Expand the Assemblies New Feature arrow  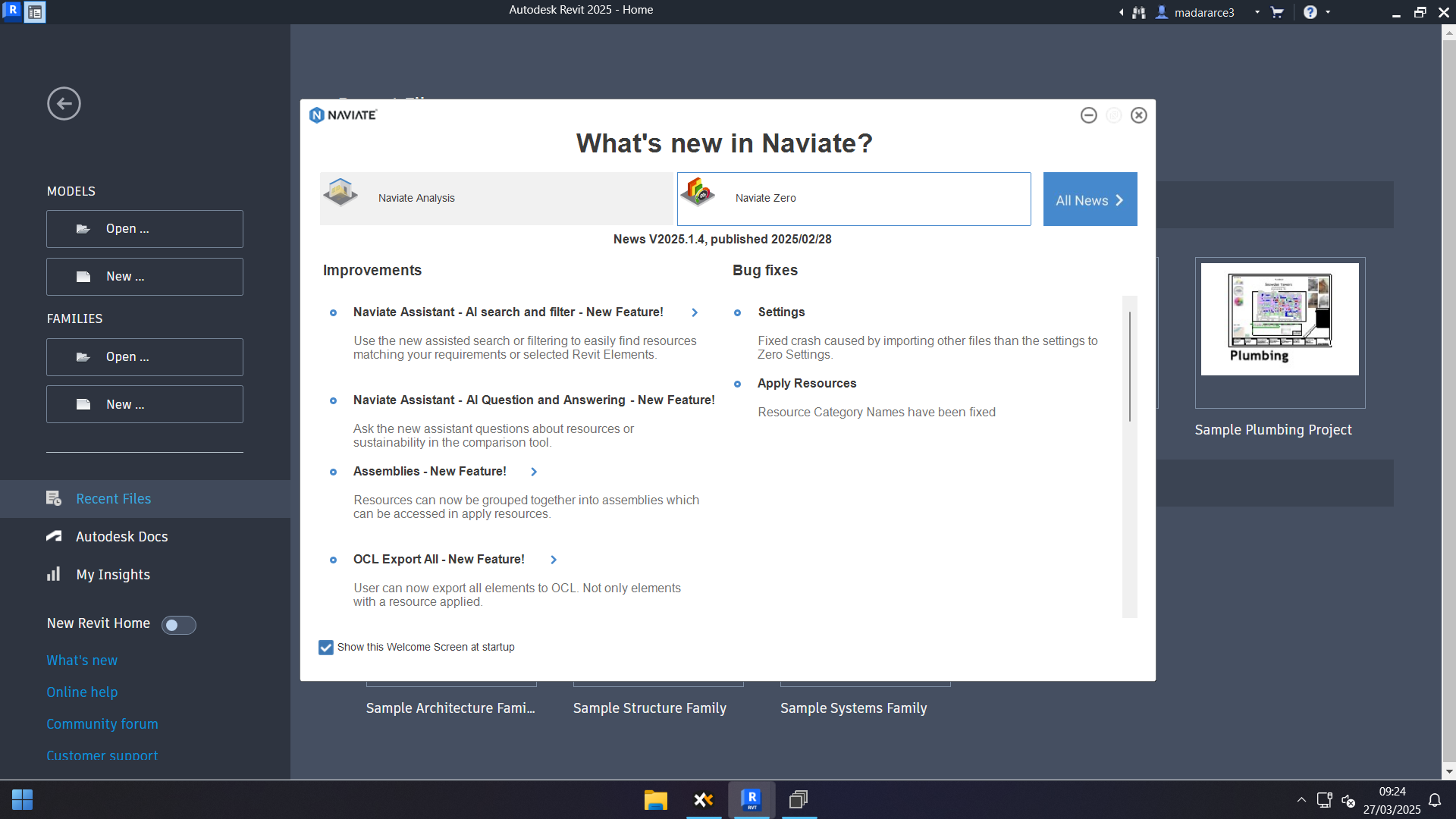(x=534, y=472)
